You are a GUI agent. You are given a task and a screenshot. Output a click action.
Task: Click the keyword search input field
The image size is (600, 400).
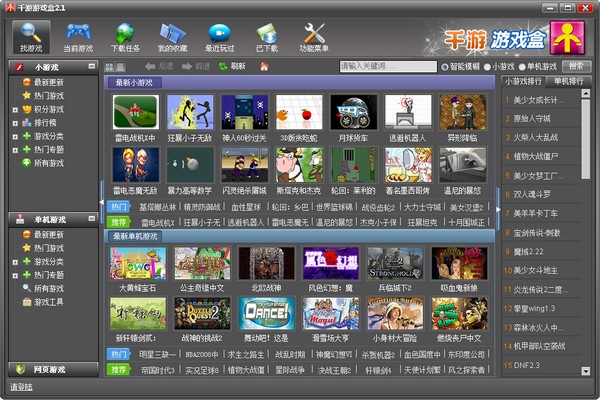(387, 67)
